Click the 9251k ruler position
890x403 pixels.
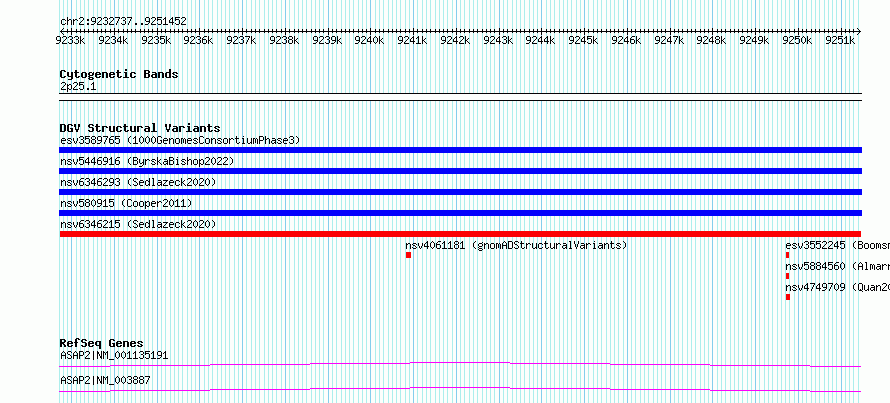839,40
